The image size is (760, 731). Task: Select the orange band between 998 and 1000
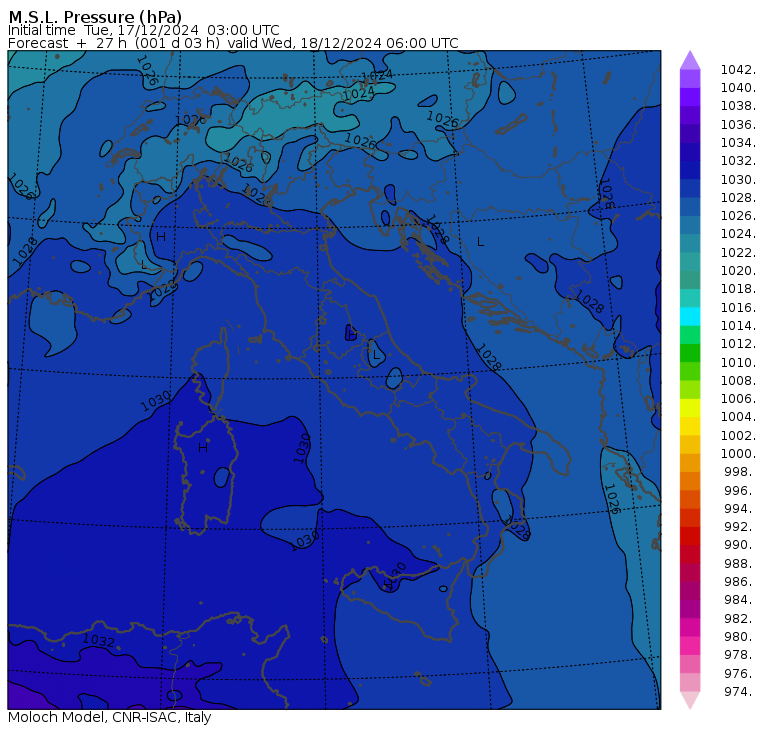(x=690, y=463)
